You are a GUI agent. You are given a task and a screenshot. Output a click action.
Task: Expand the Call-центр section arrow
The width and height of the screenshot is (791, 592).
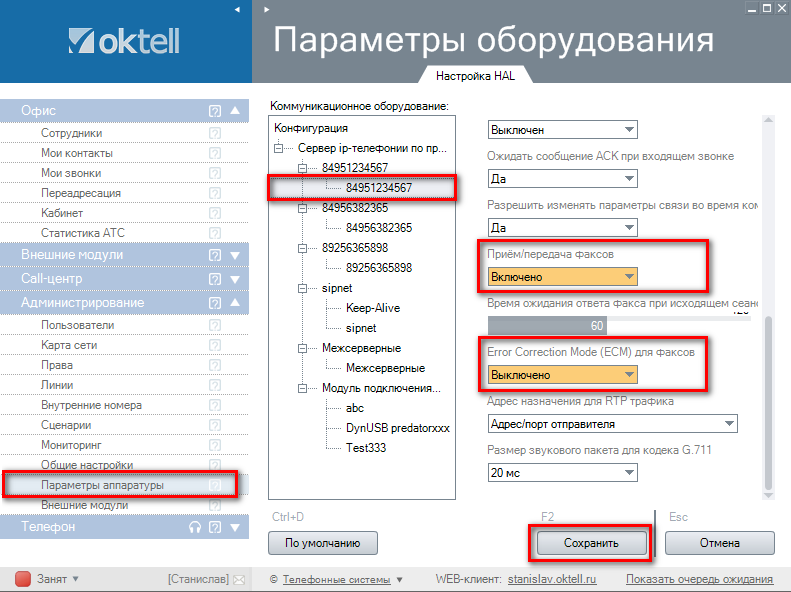235,279
